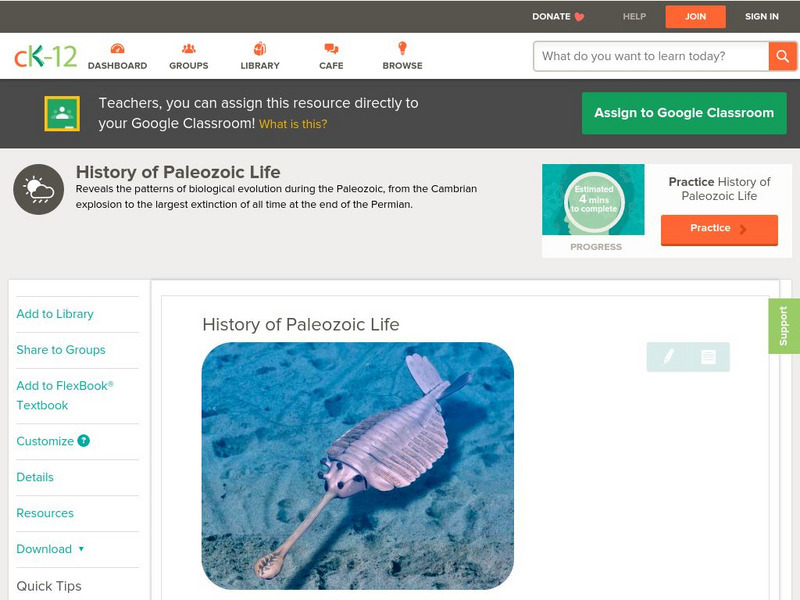The image size is (800, 600).
Task: Click the orange search magnifier button
Action: coord(782,56)
